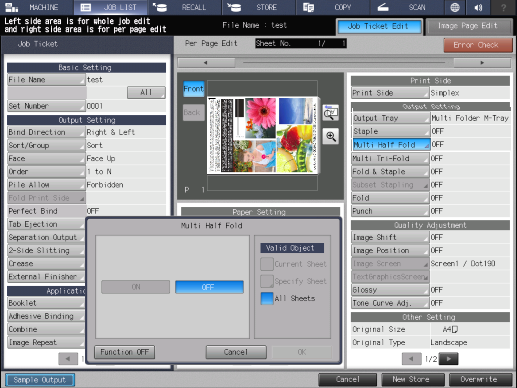517x388 pixels.
Task: Click the Function OFF button
Action: pos(125,352)
